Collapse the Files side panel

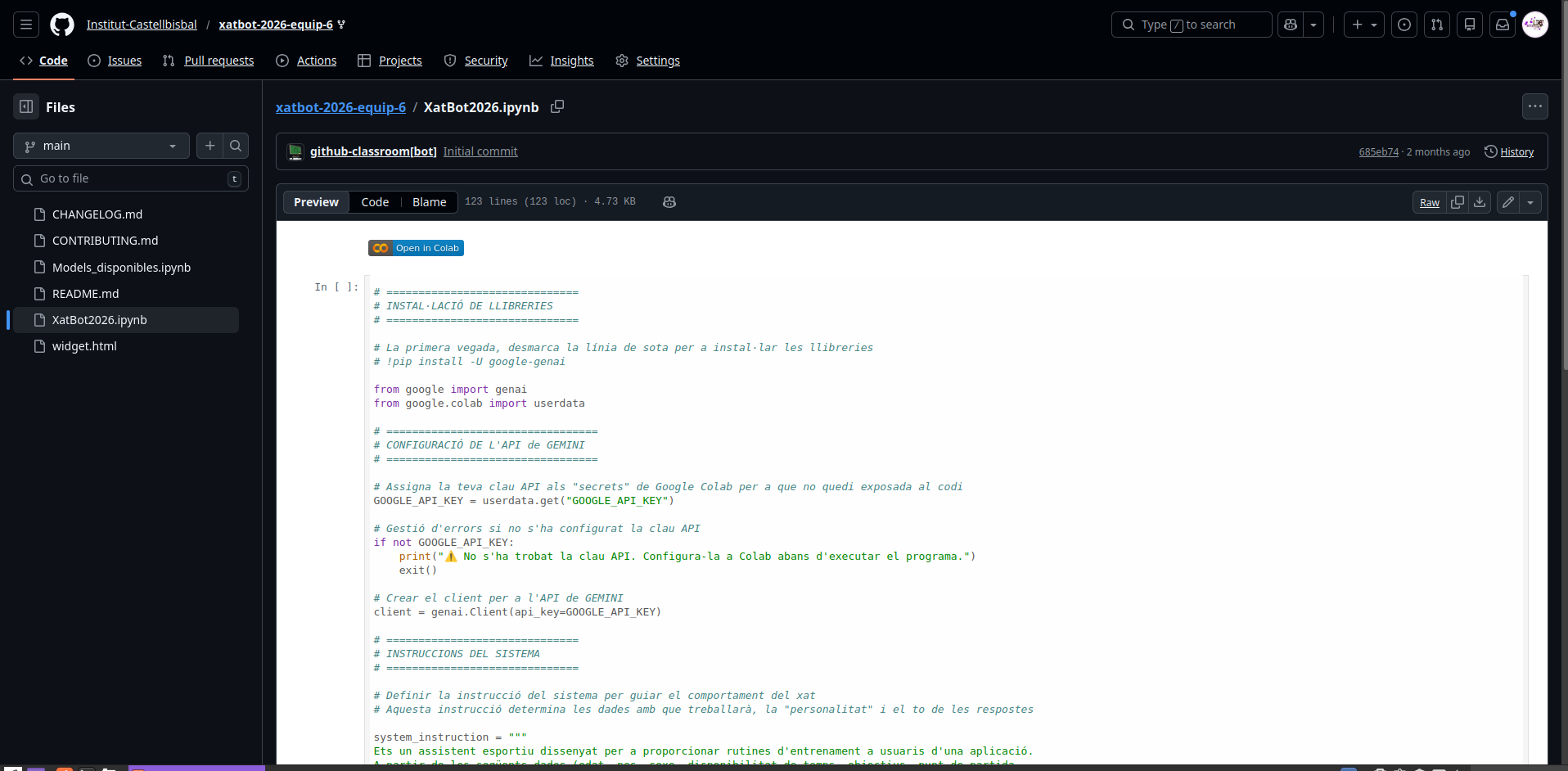click(26, 106)
